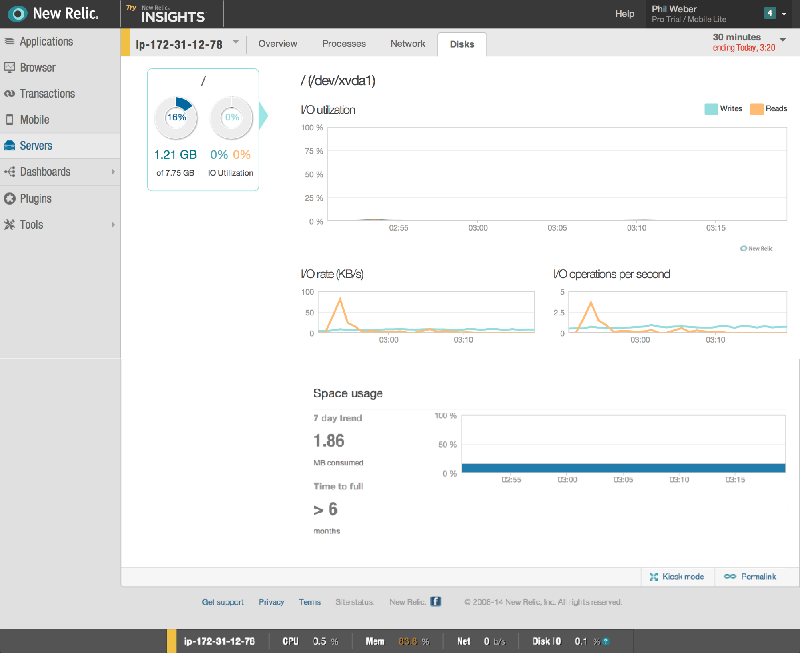
Task: Click the blue space usage bar in chart
Action: pos(623,468)
